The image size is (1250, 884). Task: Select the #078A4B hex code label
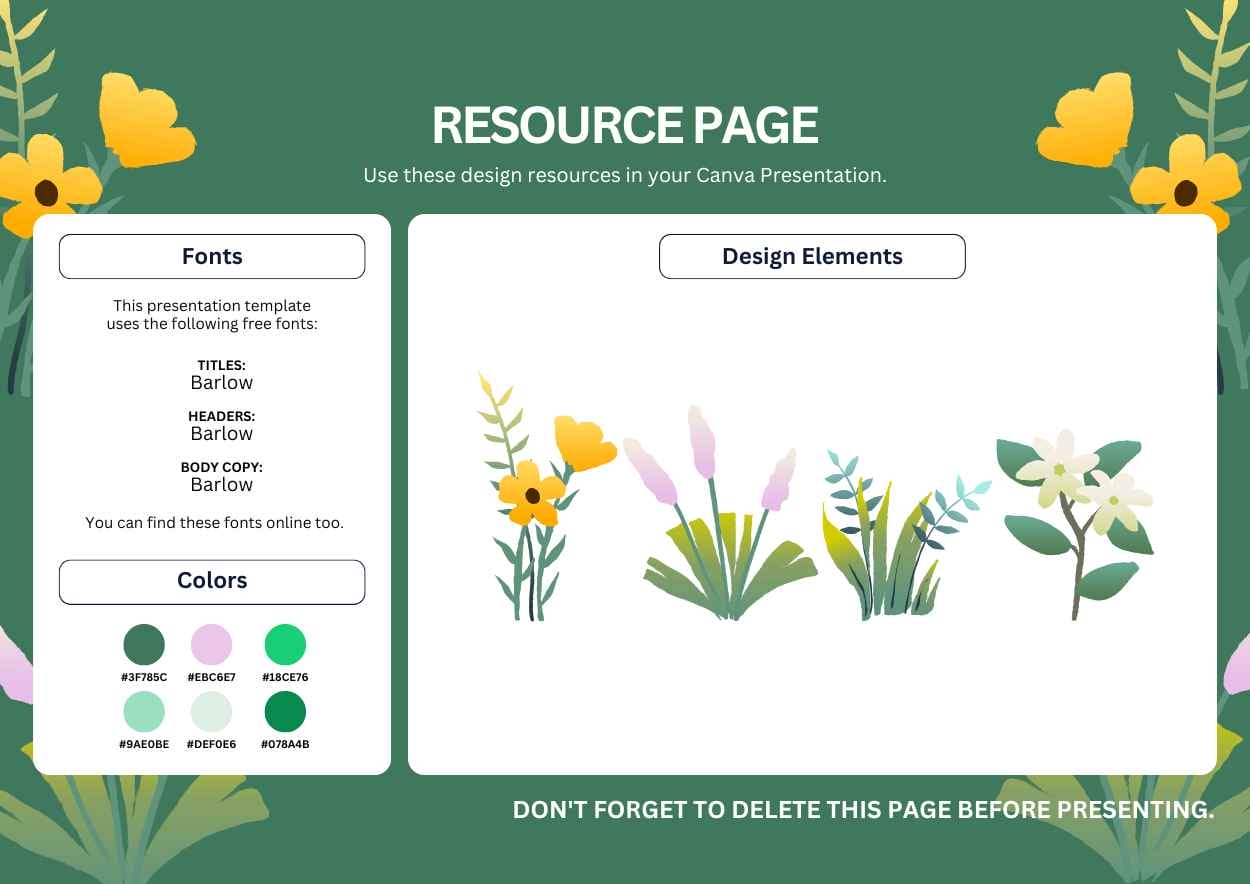point(285,744)
